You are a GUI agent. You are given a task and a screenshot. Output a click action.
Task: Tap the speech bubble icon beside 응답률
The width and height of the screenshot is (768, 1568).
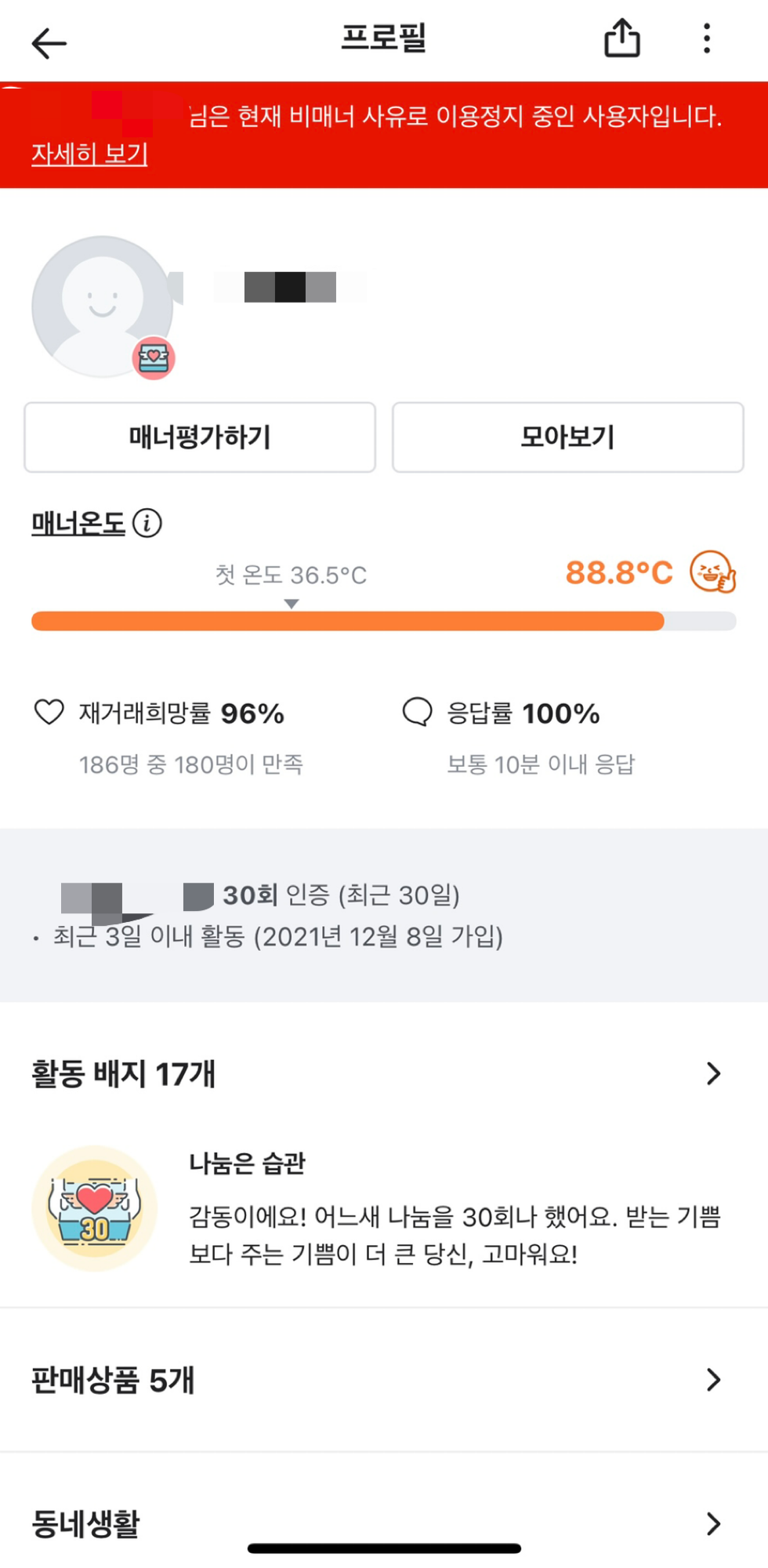tap(417, 712)
